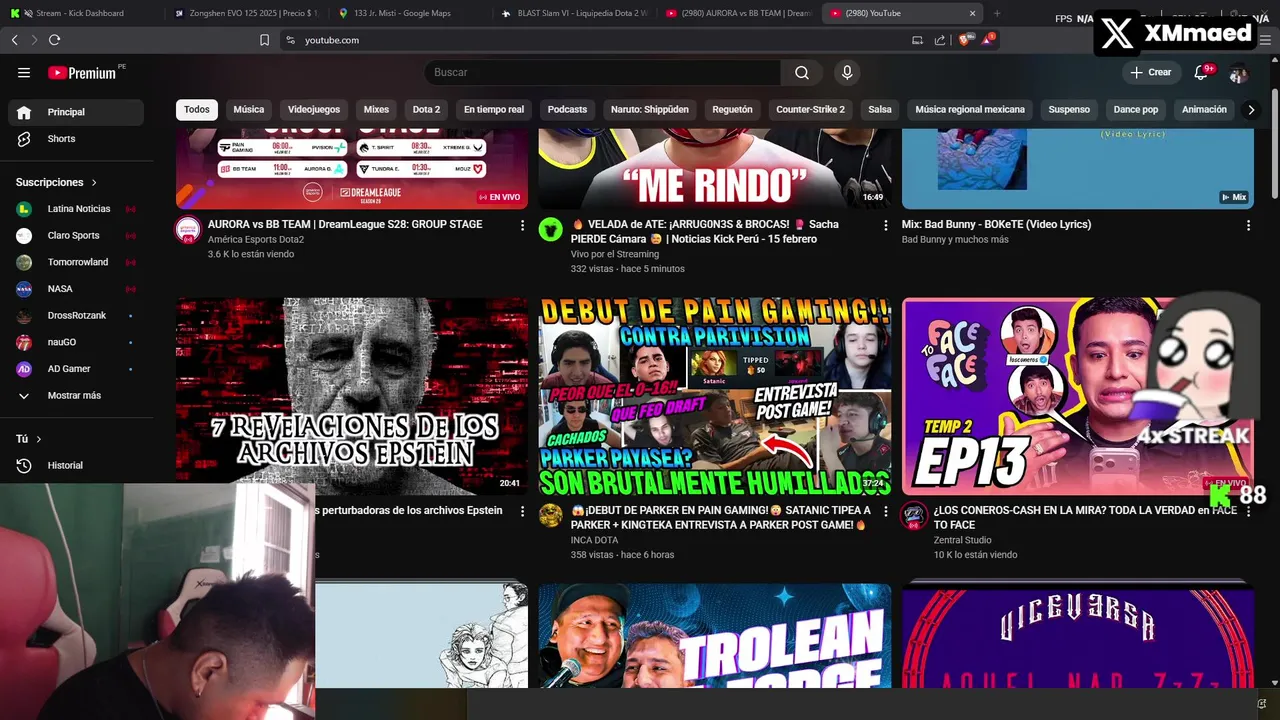Go to Principal home in sidebar
Viewport: 1280px width, 720px height.
[76, 112]
